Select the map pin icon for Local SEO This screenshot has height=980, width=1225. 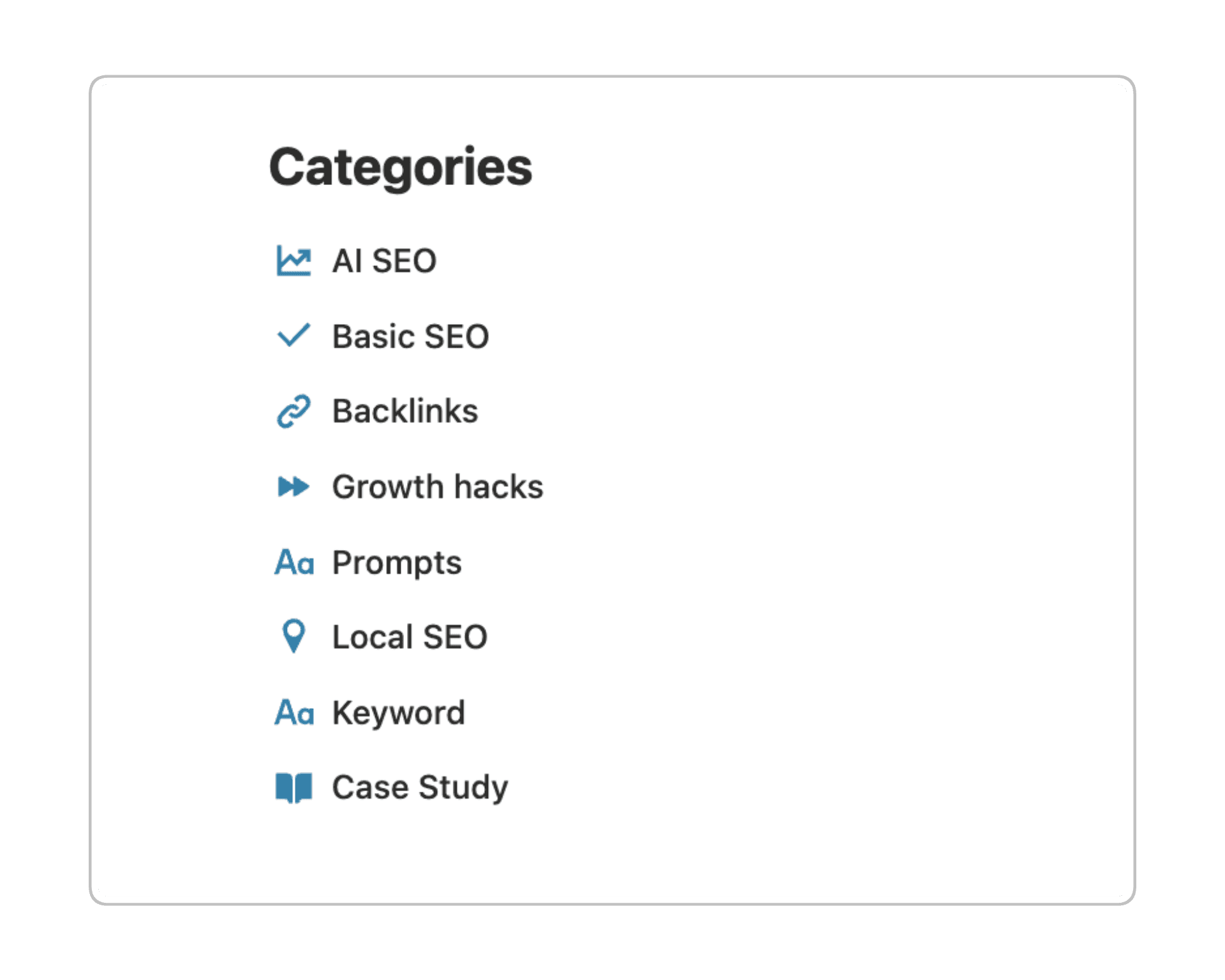(x=293, y=636)
